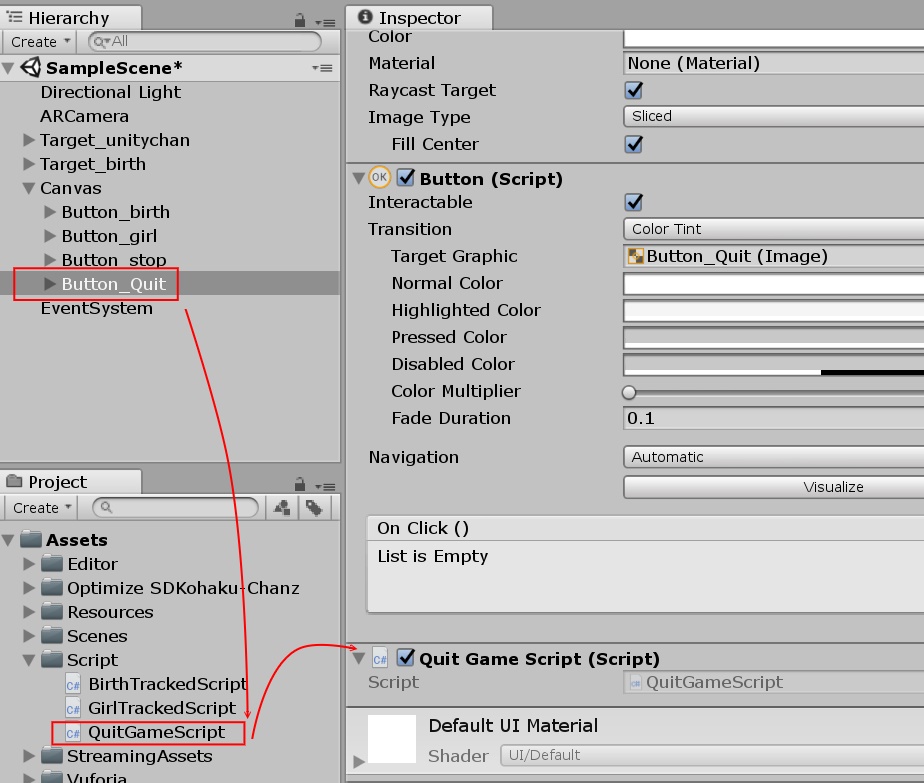
Task: Toggle the Fill Center checkbox
Action: (x=634, y=144)
